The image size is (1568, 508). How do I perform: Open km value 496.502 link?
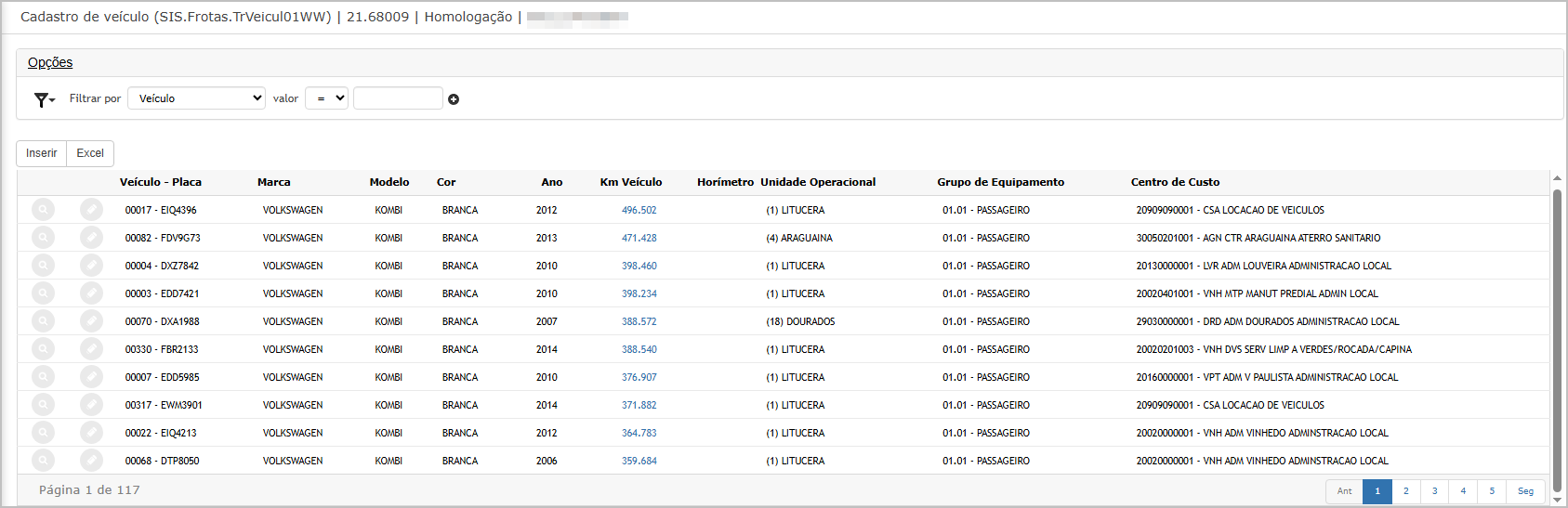coord(639,210)
